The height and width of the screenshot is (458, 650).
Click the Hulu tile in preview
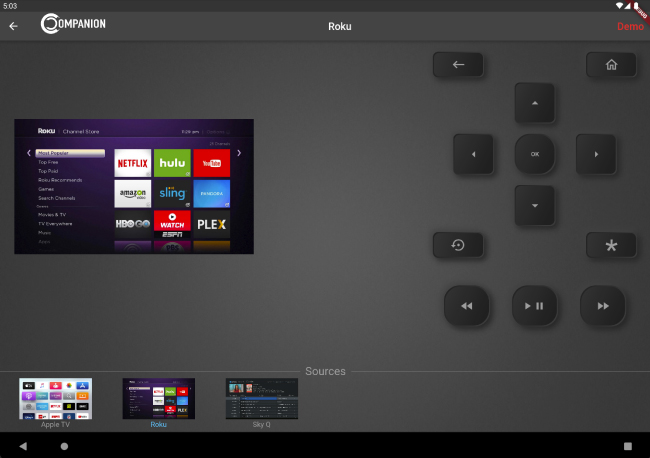172,163
